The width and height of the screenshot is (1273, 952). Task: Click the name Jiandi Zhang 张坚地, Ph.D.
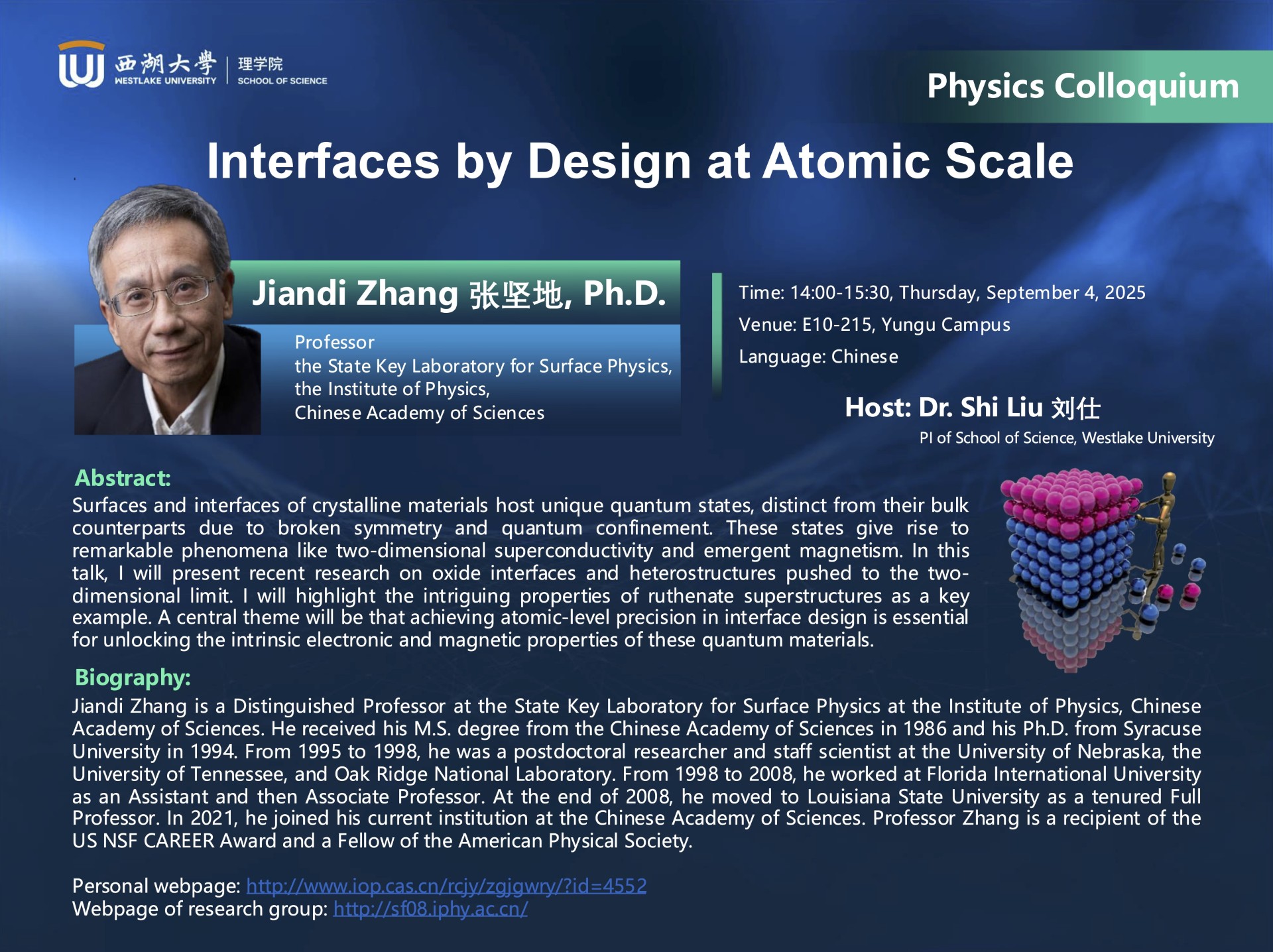point(459,293)
